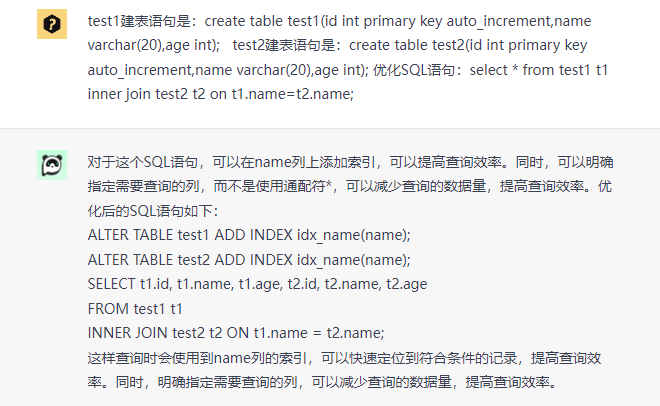
Task: Click the question line starting test1建表语句是
Action: [x=339, y=21]
